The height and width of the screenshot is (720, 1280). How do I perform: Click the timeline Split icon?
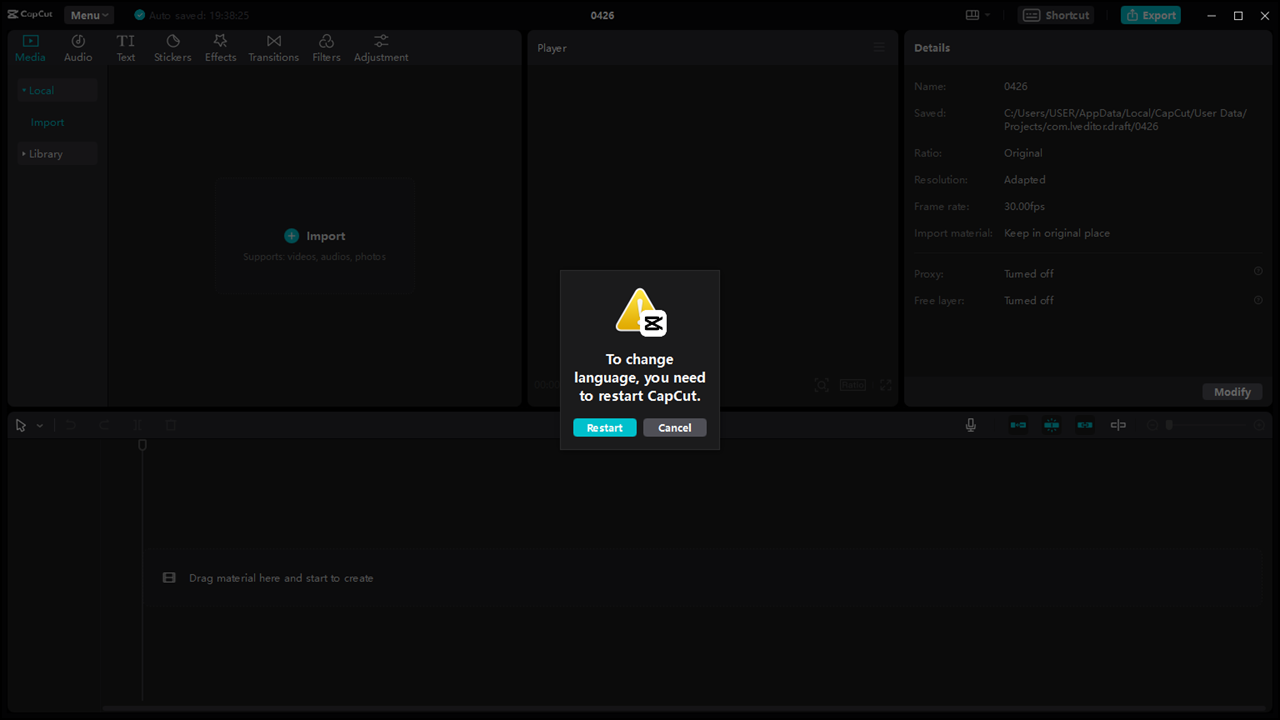[138, 425]
